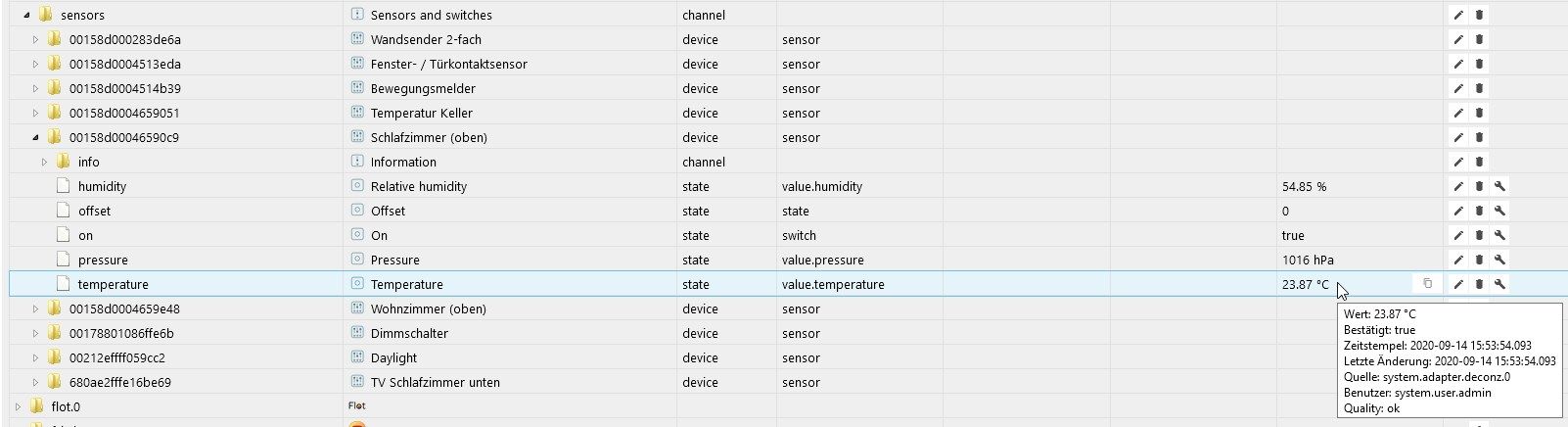Screen dimensions: 1568x427
Task: Collapse the sensors folder
Action: [x=26, y=15]
